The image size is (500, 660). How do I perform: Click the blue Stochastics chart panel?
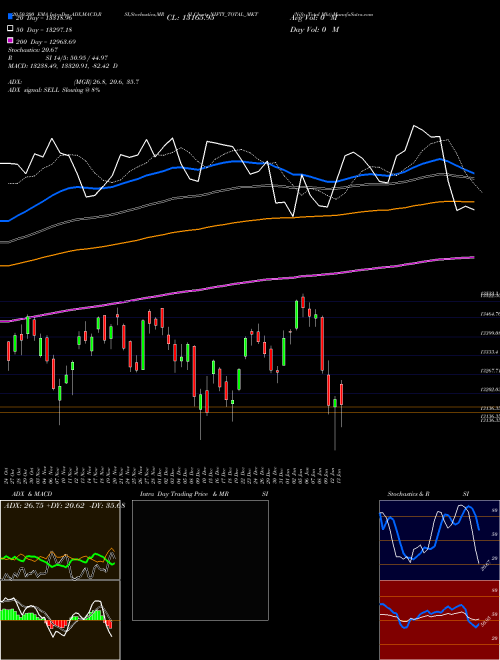(x=439, y=540)
